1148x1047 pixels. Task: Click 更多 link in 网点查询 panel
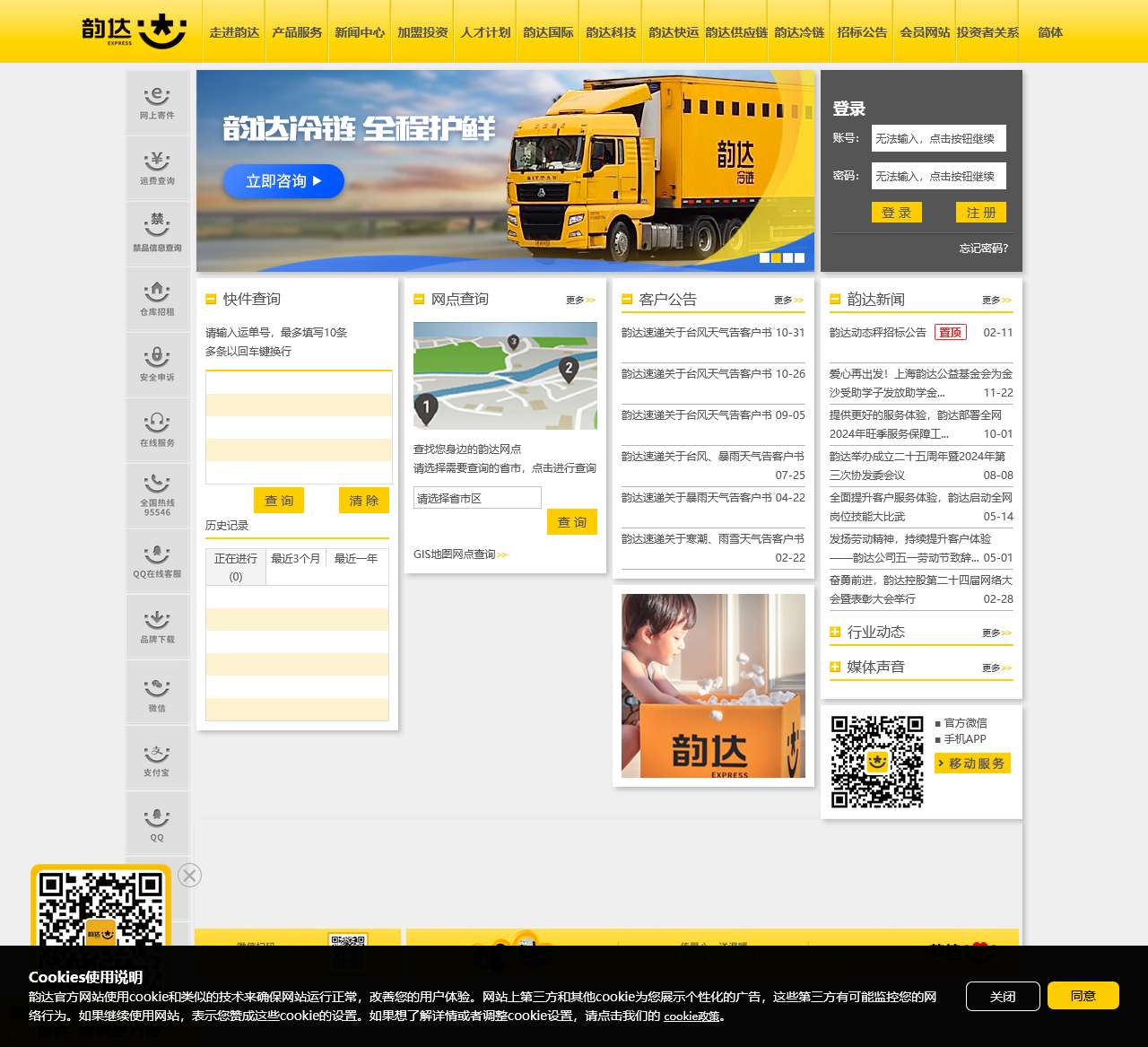click(x=581, y=300)
